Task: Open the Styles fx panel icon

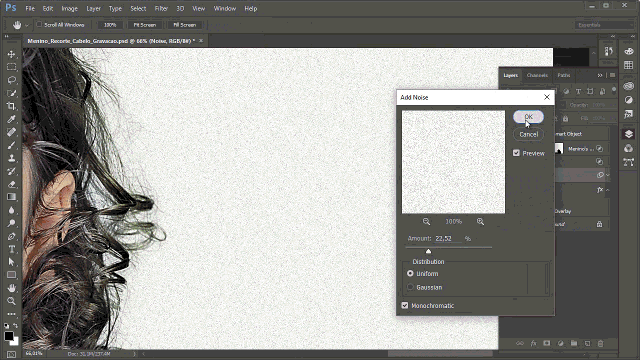Action: click(629, 114)
